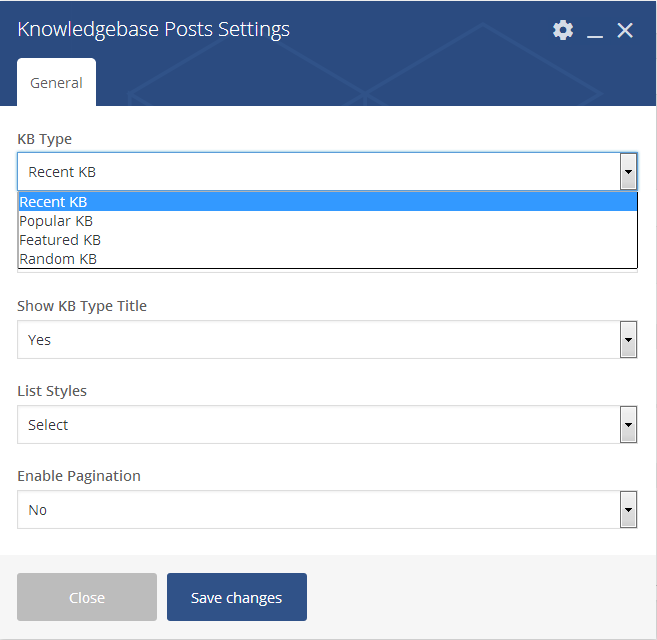Expand List Styles using its arrow button

628,425
